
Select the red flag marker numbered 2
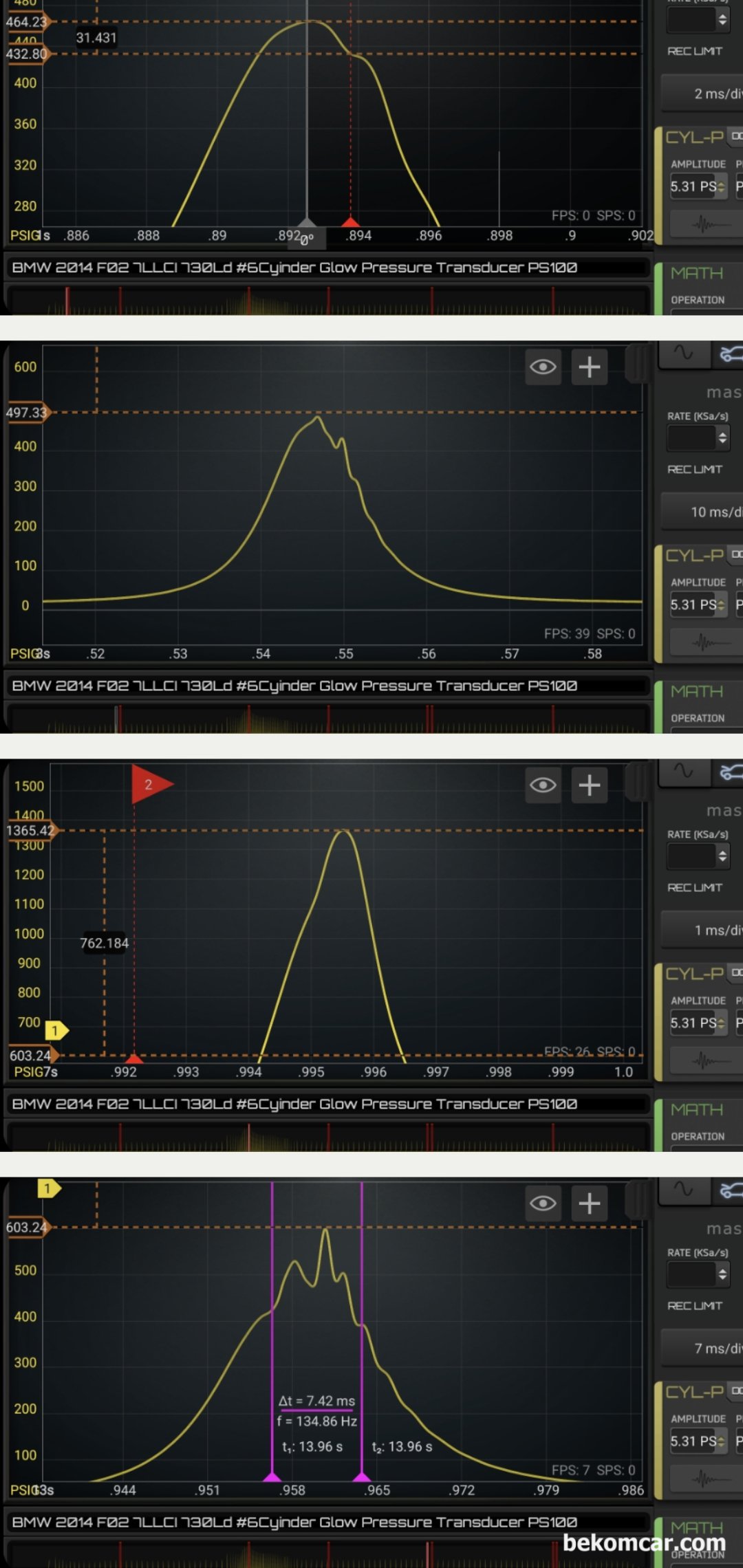coord(151,784)
